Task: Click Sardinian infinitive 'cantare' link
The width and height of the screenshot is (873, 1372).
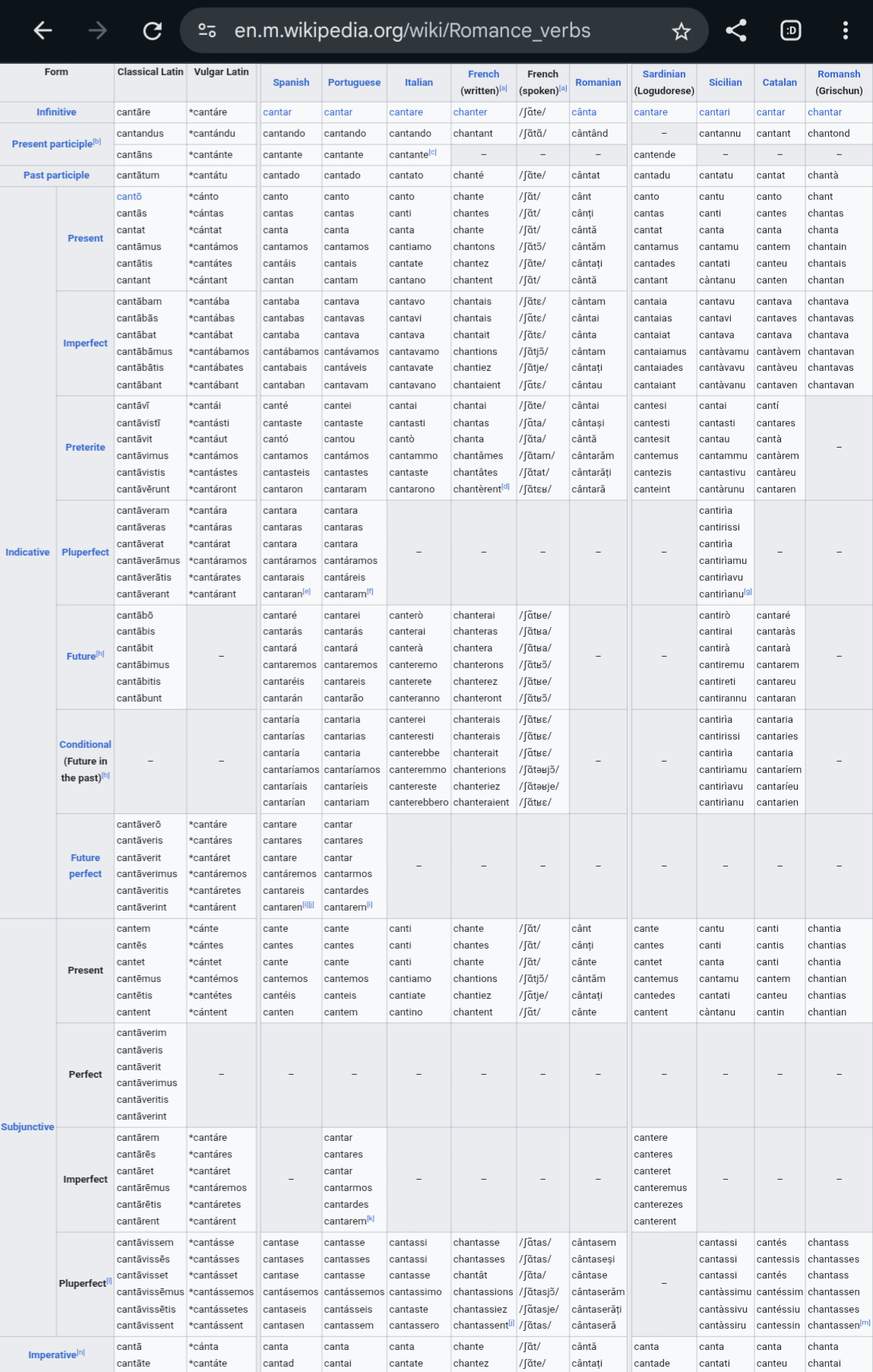Action: [x=651, y=112]
